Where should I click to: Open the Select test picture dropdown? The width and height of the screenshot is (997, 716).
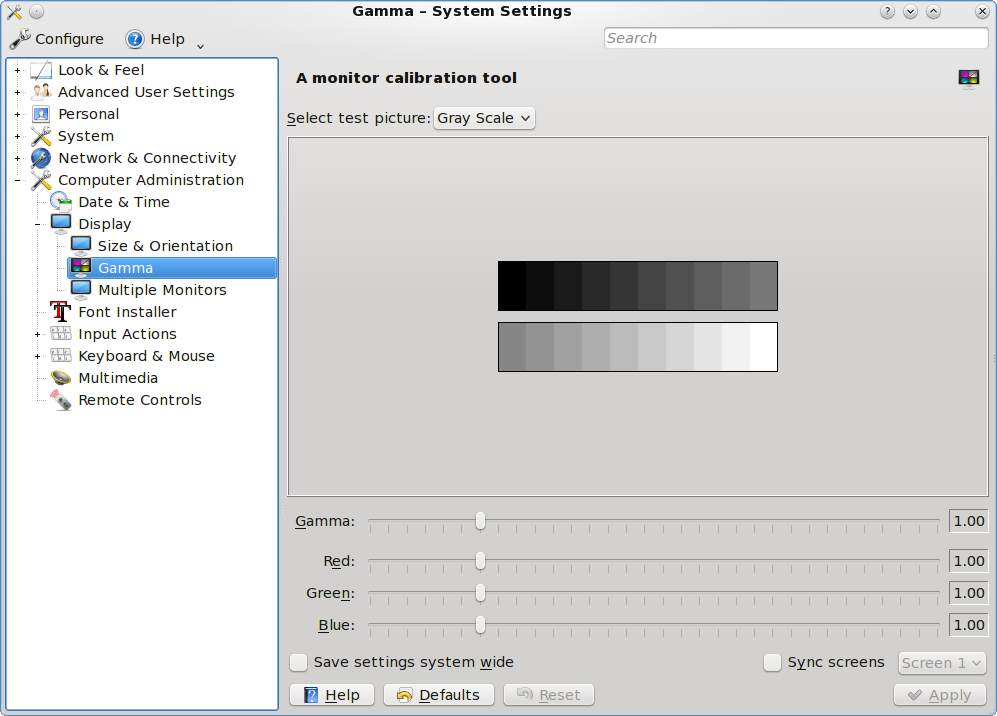pos(484,118)
